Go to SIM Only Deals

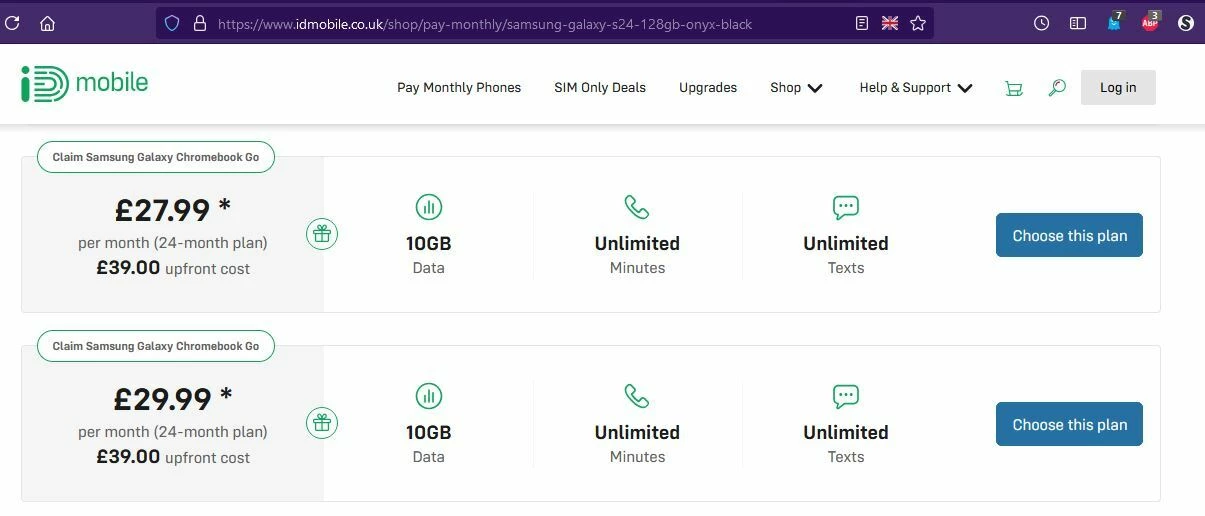pyautogui.click(x=600, y=88)
